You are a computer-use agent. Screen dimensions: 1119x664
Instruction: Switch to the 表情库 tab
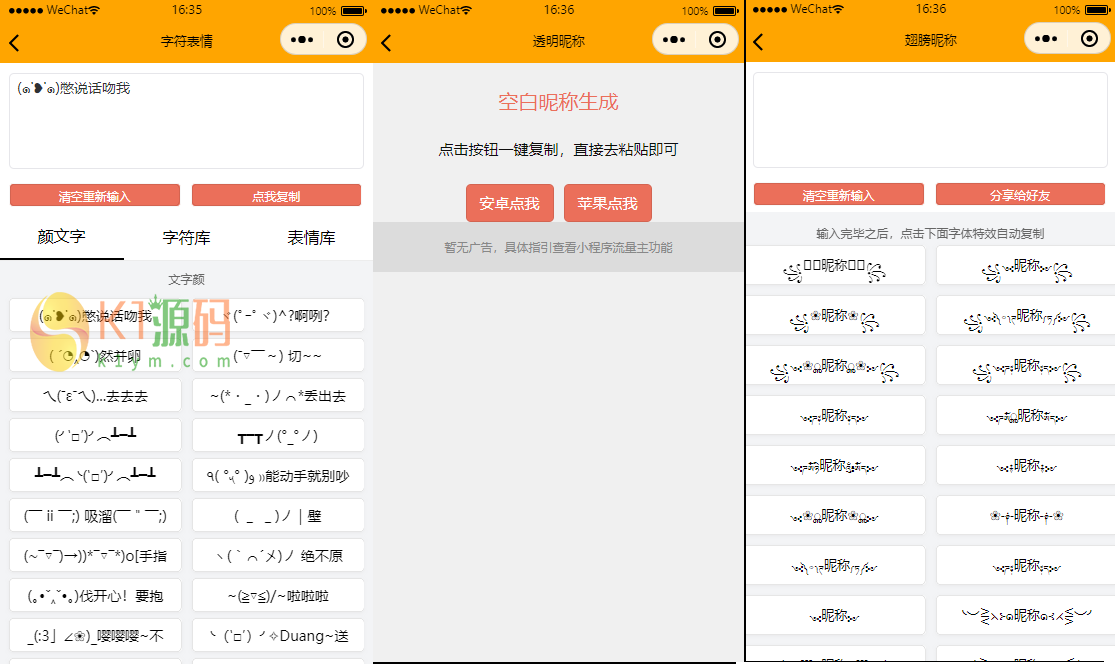pos(311,237)
